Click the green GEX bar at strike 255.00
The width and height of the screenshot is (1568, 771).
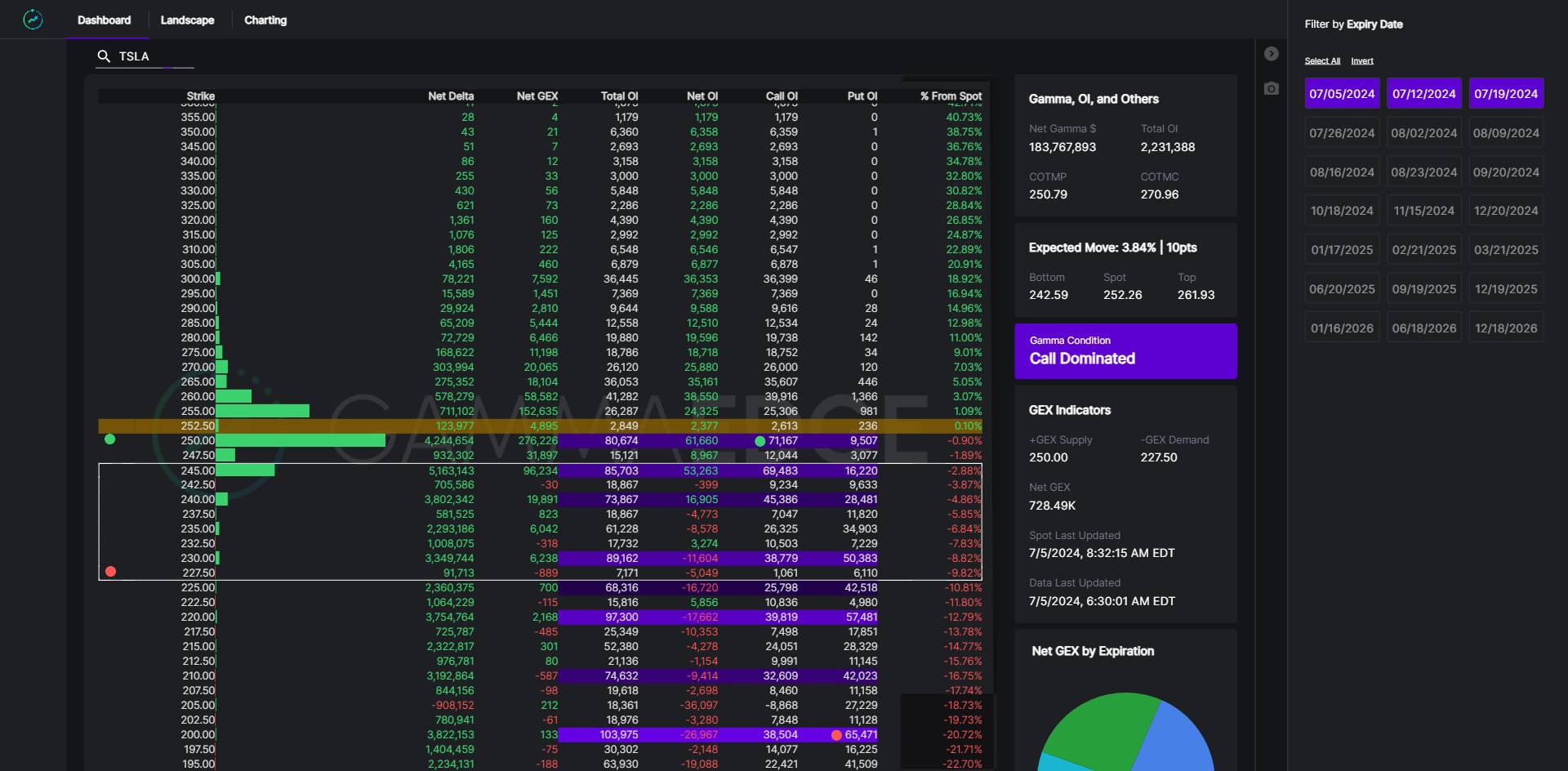tap(263, 411)
